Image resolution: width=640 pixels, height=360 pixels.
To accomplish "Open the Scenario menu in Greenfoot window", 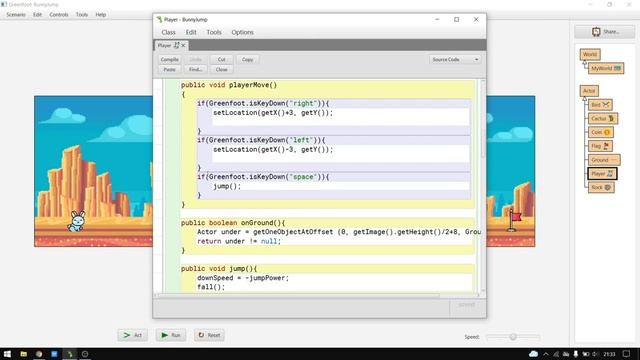I will pyautogui.click(x=16, y=15).
